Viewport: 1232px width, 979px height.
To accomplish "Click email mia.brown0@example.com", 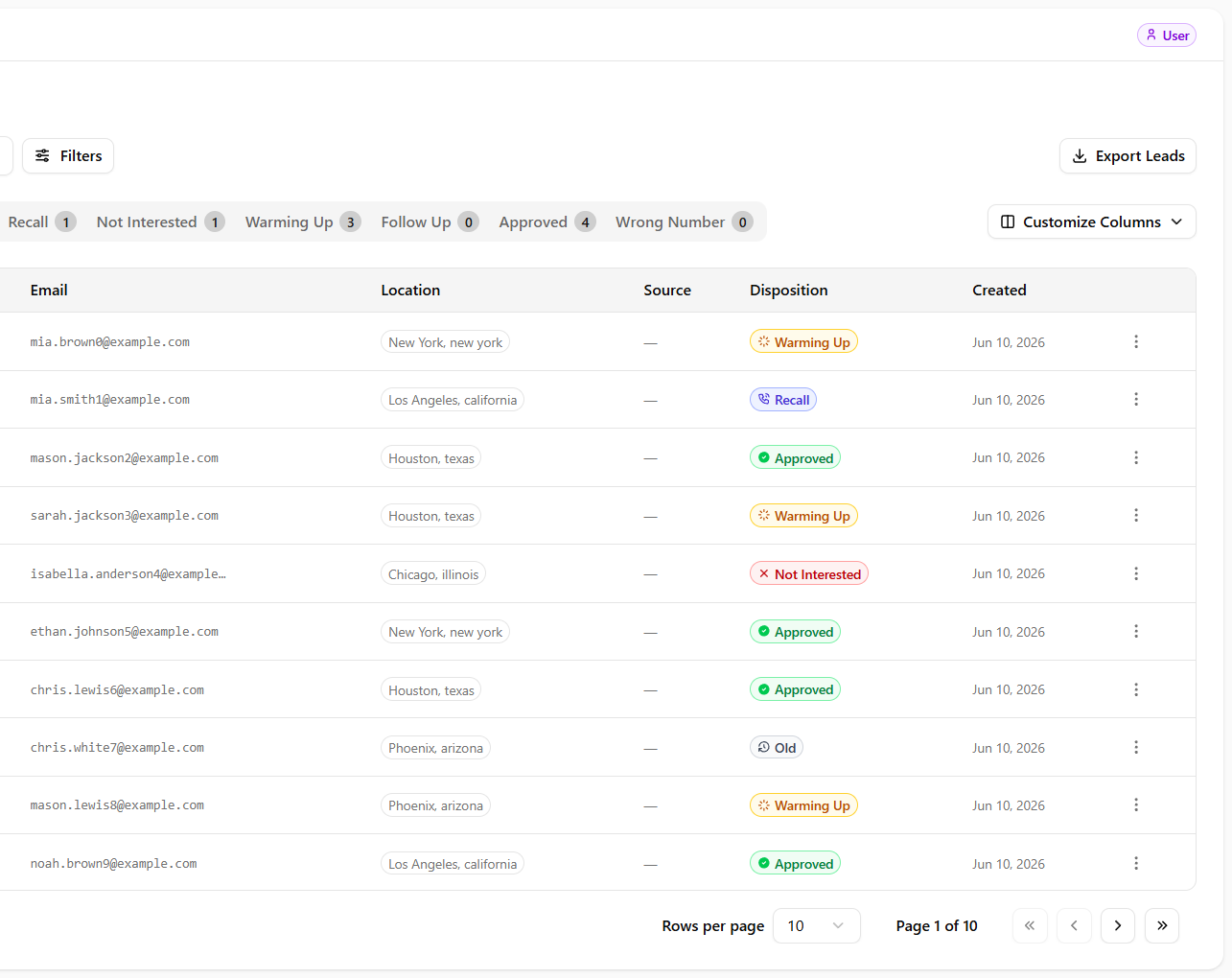I will pos(110,342).
